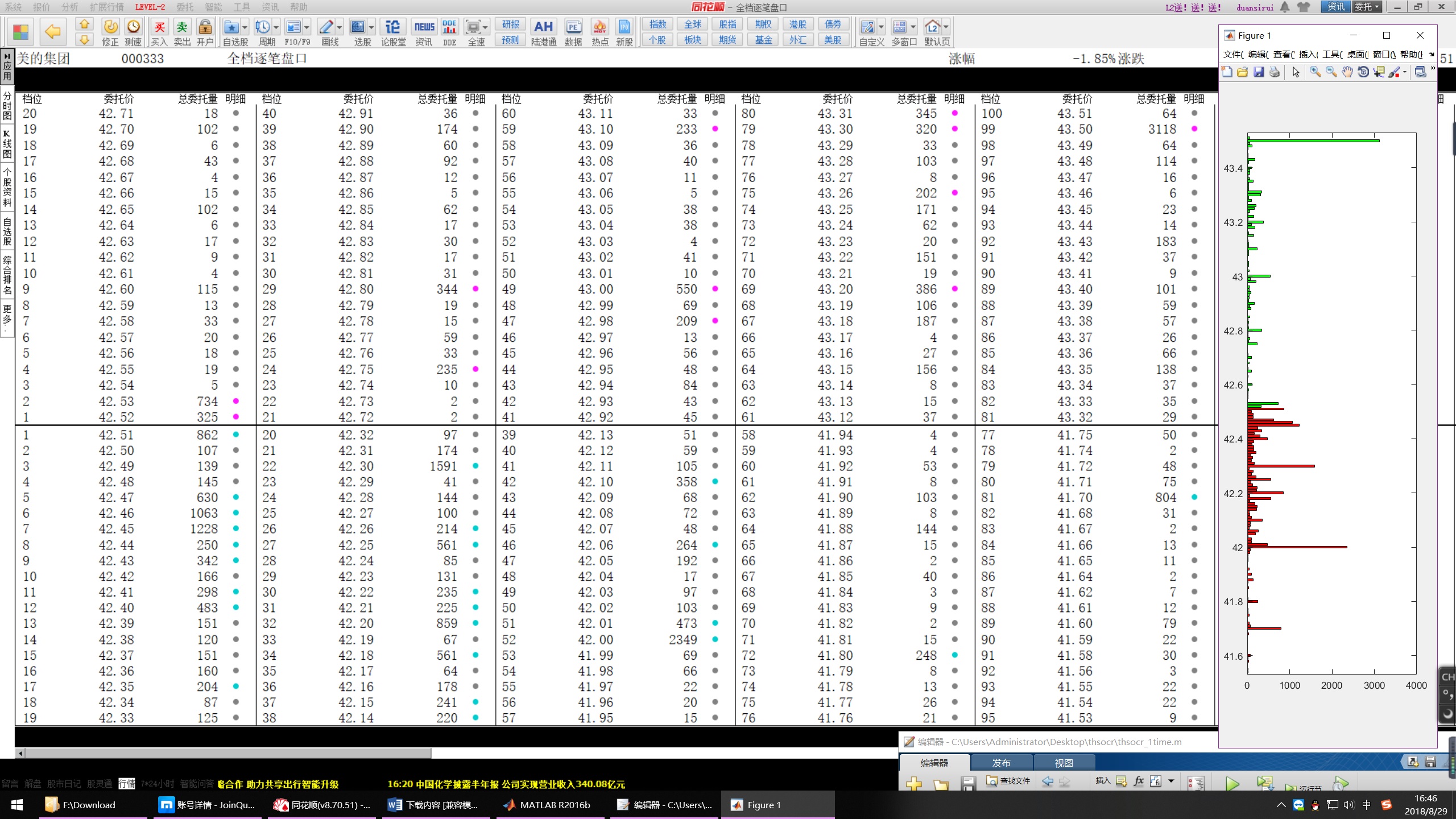Click Figure 1 save icon
1456x819 pixels.
point(1259,72)
